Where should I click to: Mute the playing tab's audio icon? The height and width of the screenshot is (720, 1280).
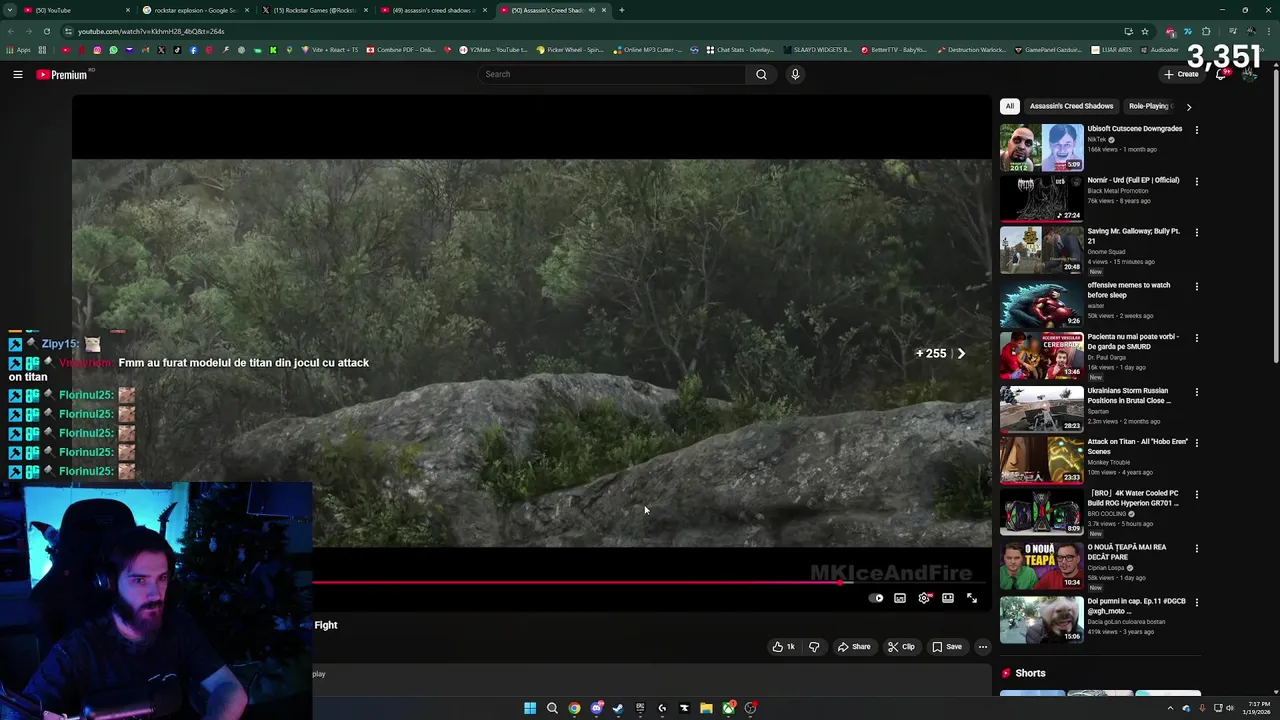(592, 10)
